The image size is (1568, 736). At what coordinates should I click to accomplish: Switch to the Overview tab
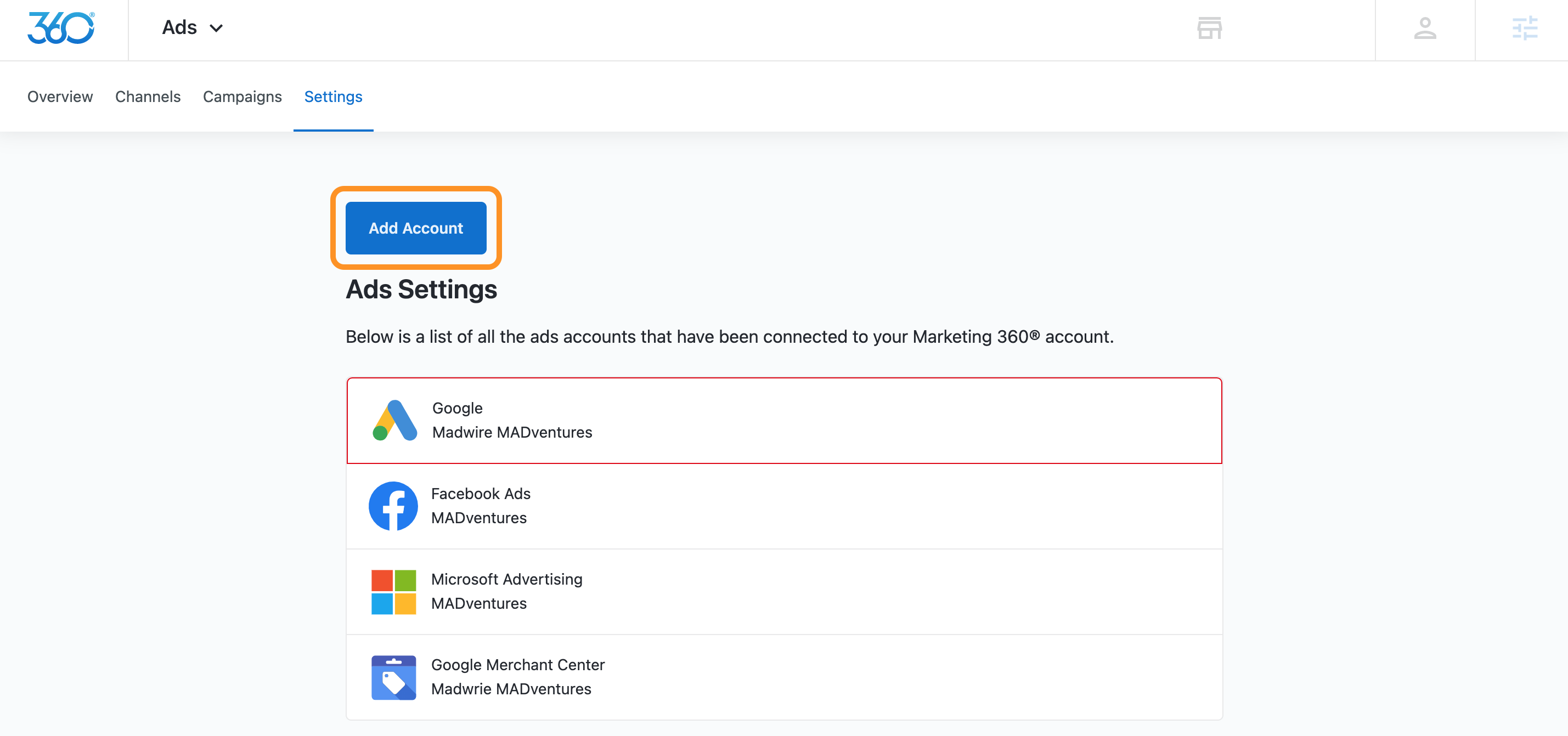[x=60, y=96]
